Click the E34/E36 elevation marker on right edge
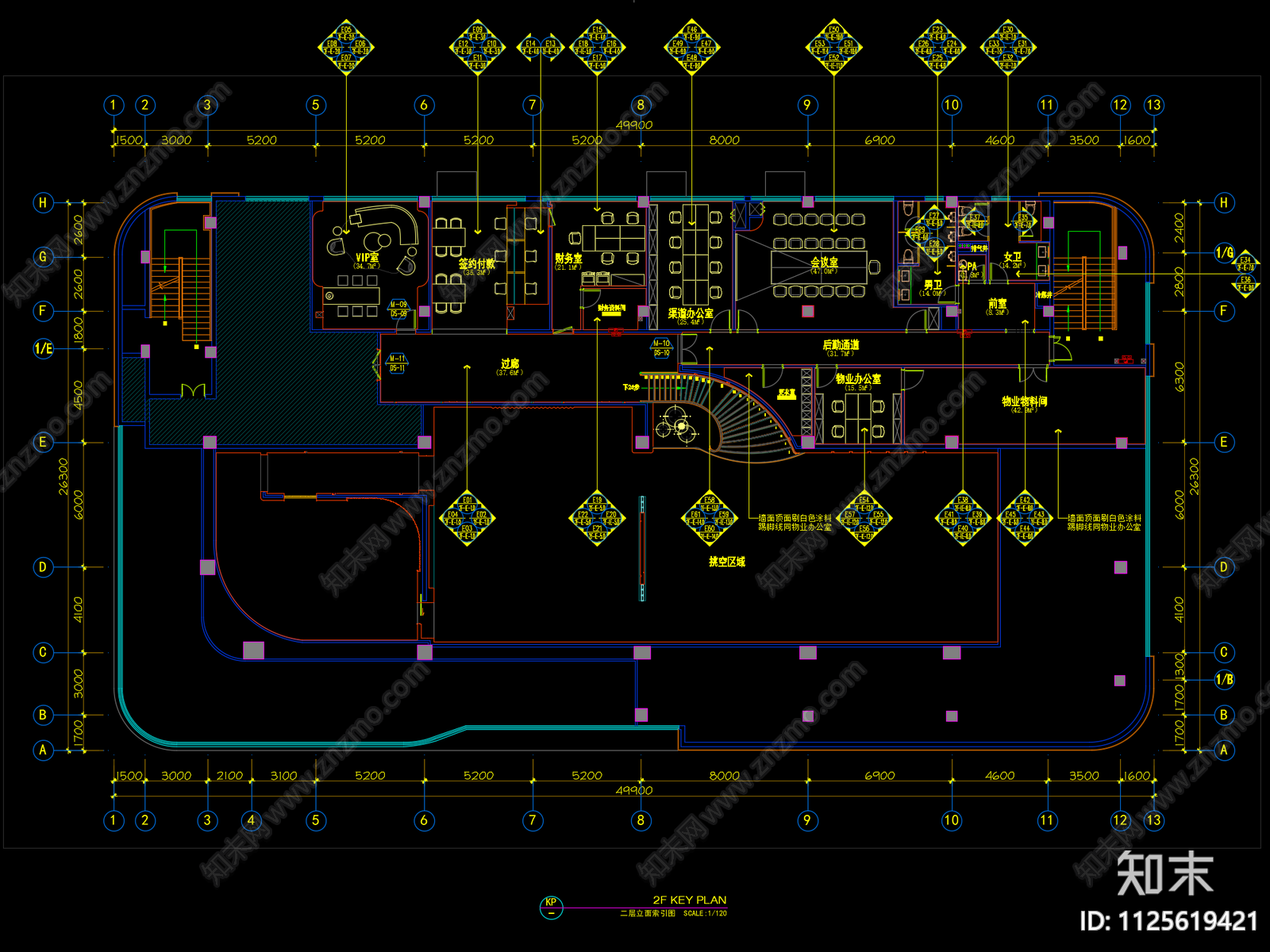Screen dimensions: 1270x952 point(1245,274)
